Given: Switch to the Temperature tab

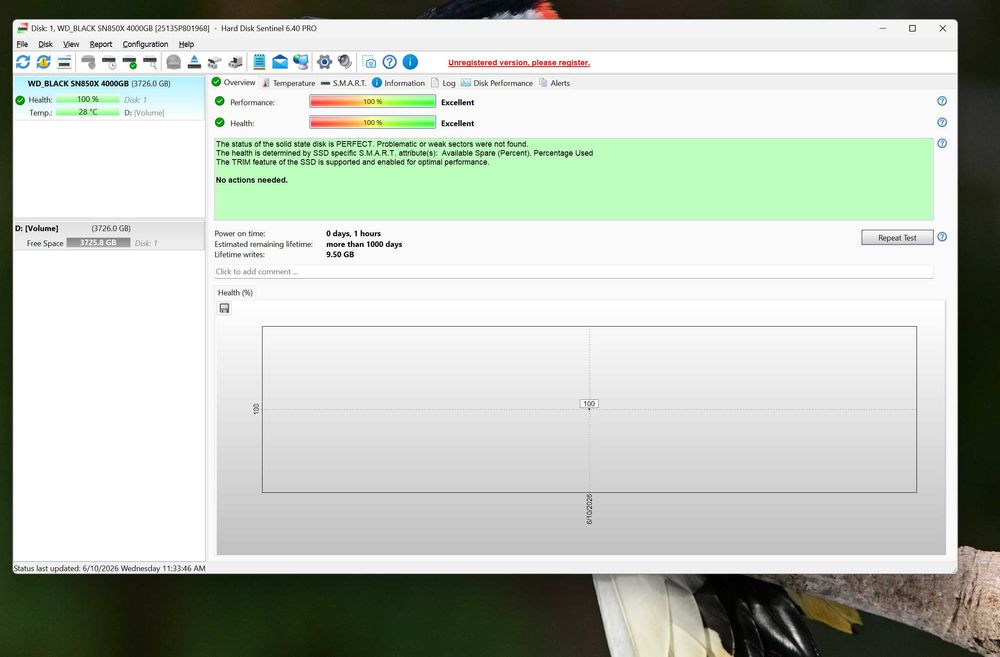Looking at the screenshot, I should coord(288,83).
